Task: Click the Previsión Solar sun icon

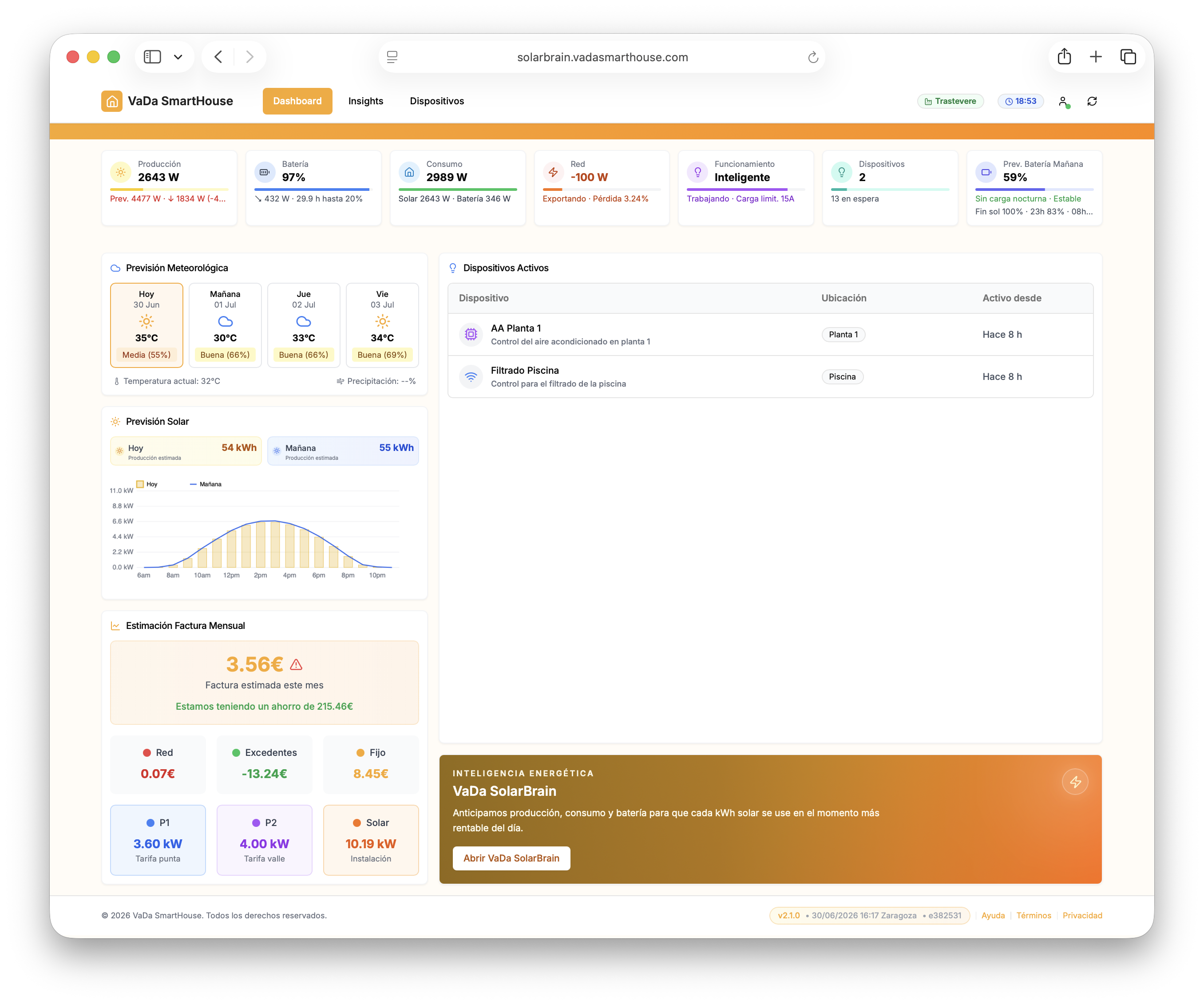Action: pos(115,421)
